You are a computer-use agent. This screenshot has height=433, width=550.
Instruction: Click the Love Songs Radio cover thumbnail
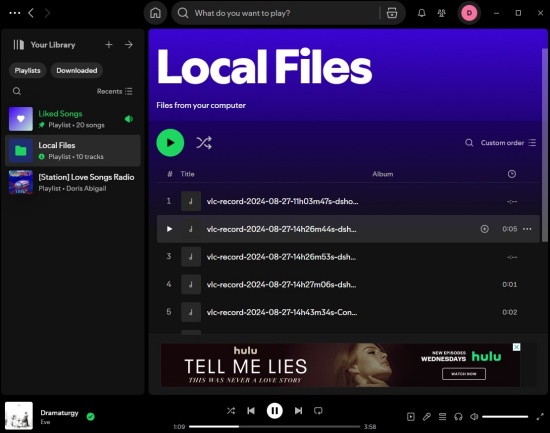[21, 182]
